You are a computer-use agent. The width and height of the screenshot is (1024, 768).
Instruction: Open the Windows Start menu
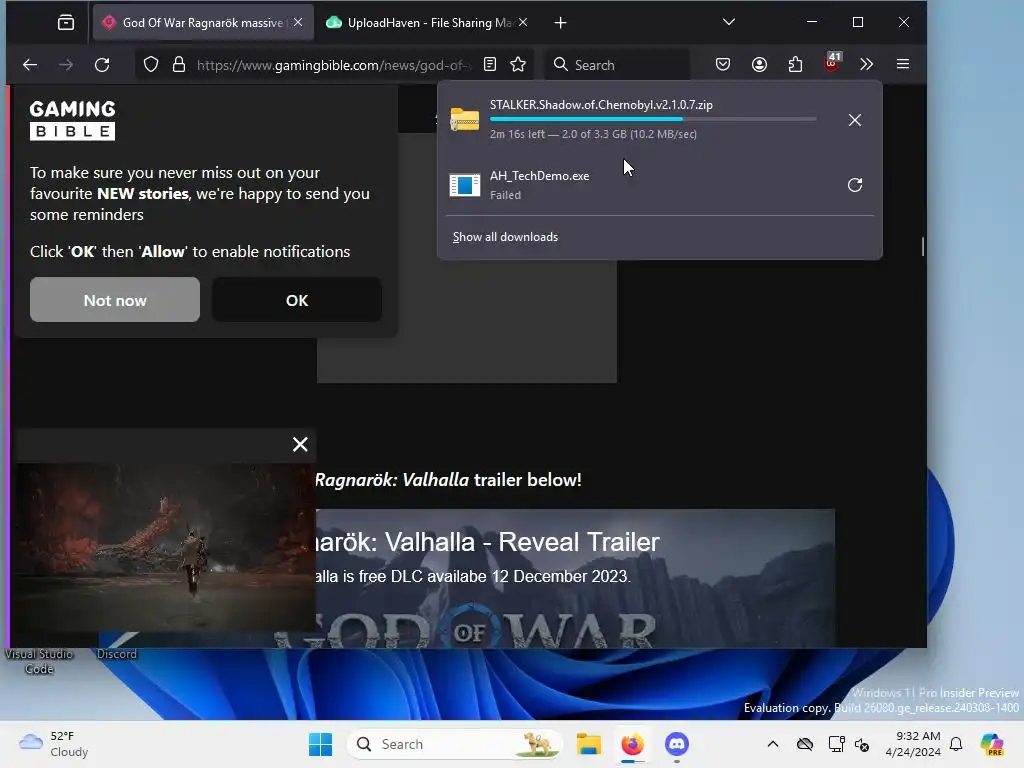(320, 744)
